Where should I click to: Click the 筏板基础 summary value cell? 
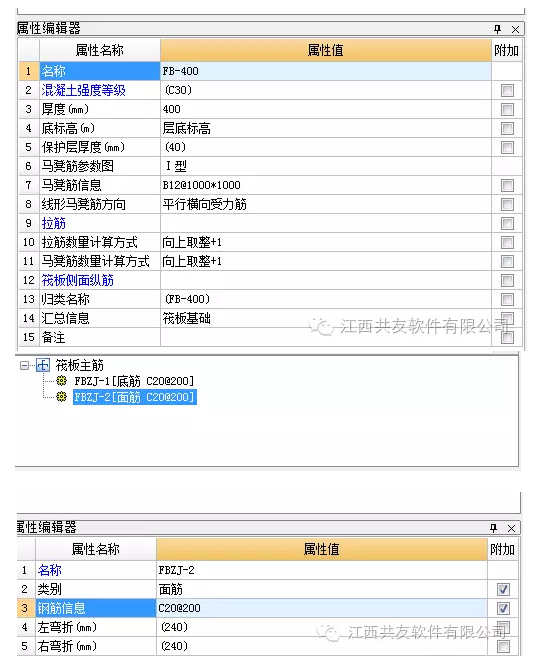pos(325,318)
